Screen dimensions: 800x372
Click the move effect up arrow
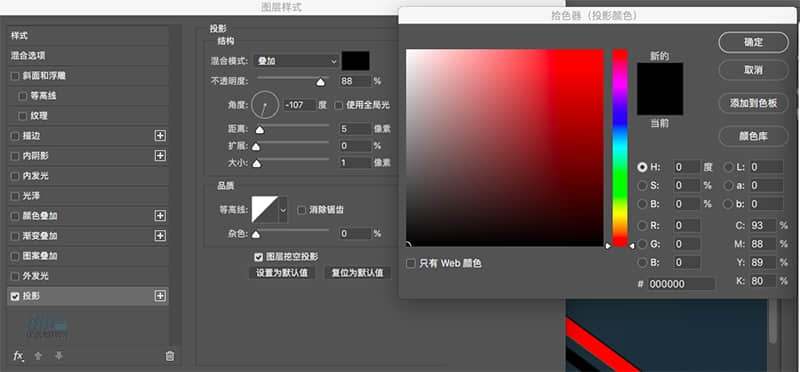pos(38,356)
